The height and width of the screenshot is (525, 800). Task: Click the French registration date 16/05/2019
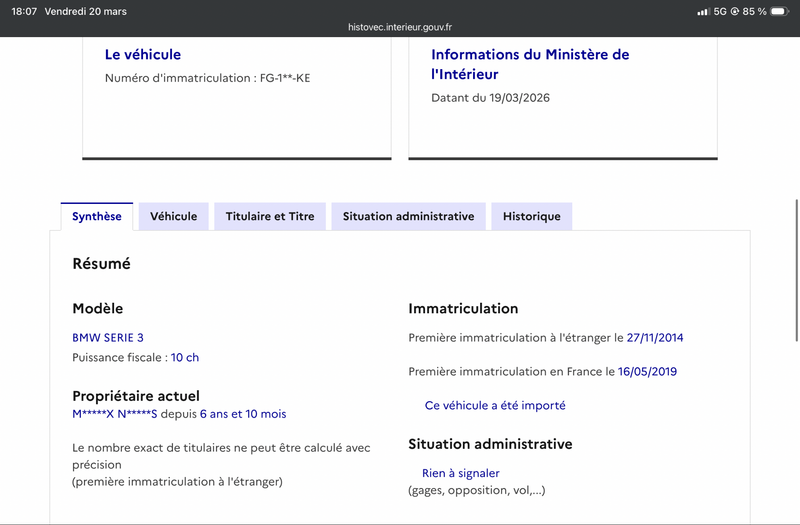(647, 371)
